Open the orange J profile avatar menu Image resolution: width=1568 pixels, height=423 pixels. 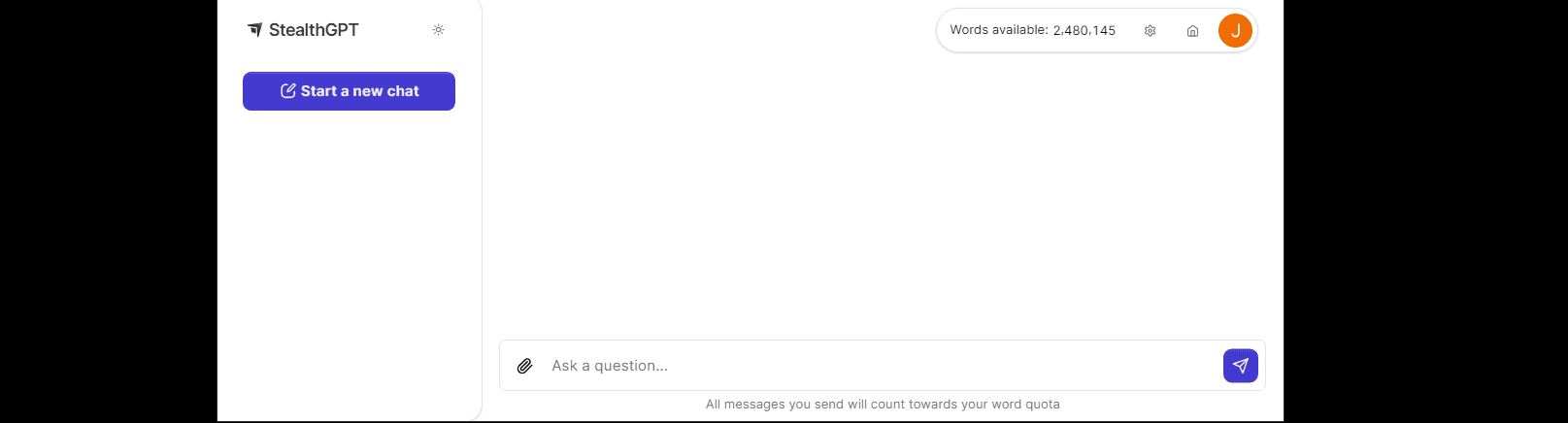1235,31
